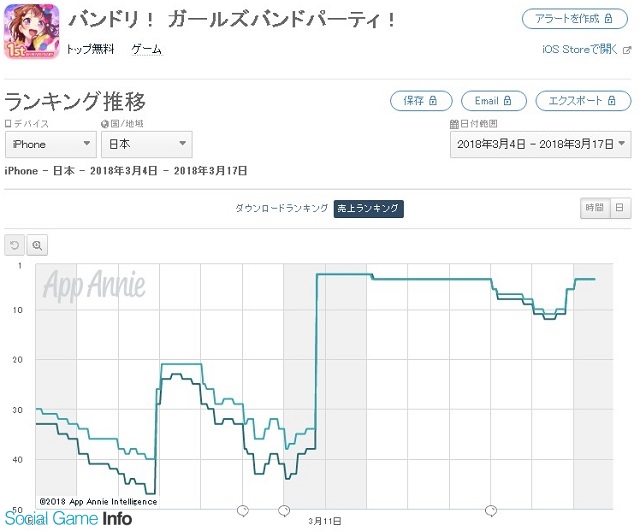Click the エクスポート export button
The image size is (640, 531).
(x=583, y=100)
